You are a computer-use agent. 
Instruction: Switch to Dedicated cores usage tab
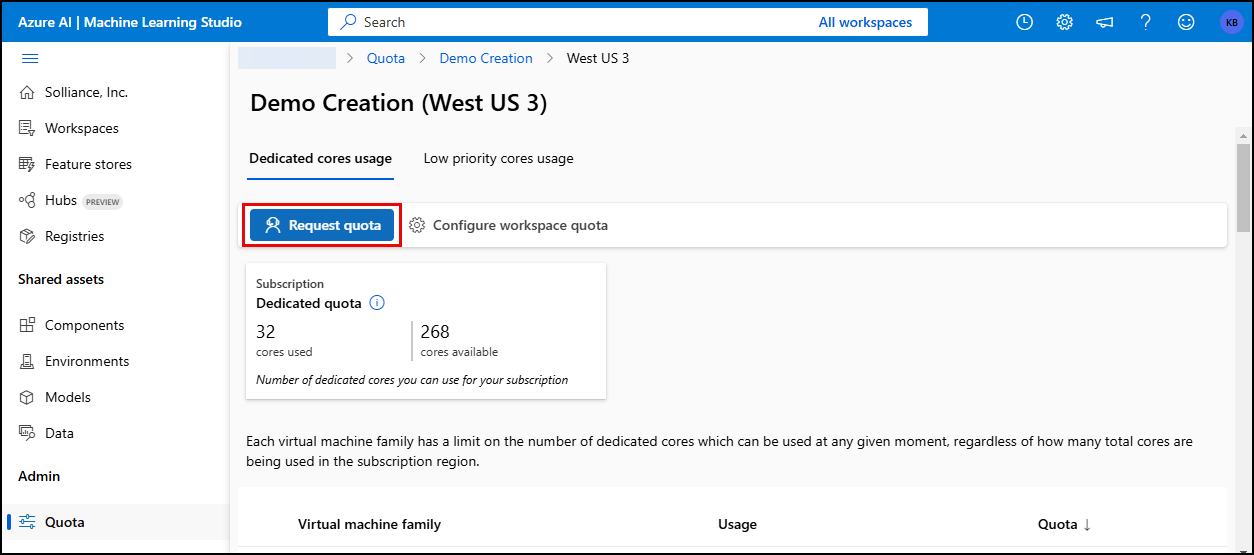coord(320,158)
